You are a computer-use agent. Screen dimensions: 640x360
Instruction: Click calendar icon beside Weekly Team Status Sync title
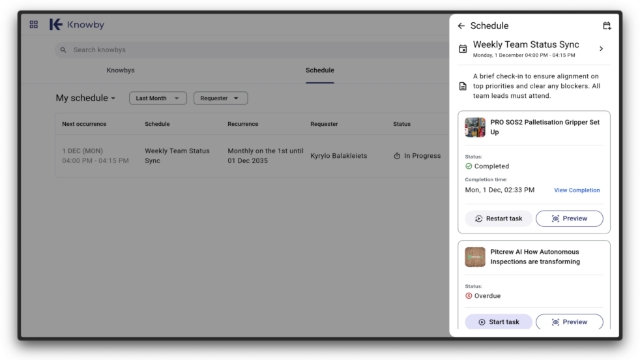pyautogui.click(x=463, y=49)
